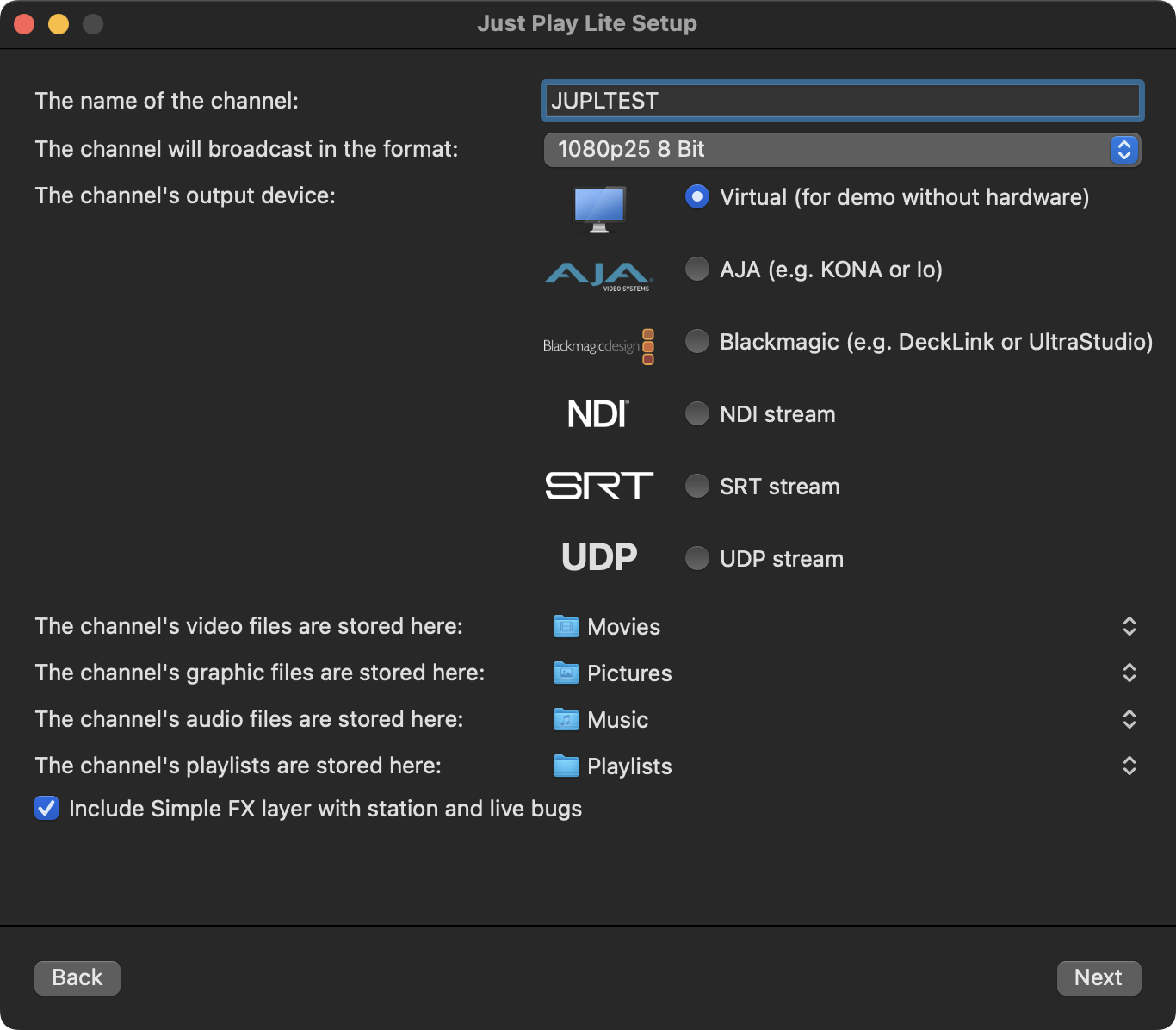Uncheck Include Simple FX layer checkbox

(x=46, y=809)
